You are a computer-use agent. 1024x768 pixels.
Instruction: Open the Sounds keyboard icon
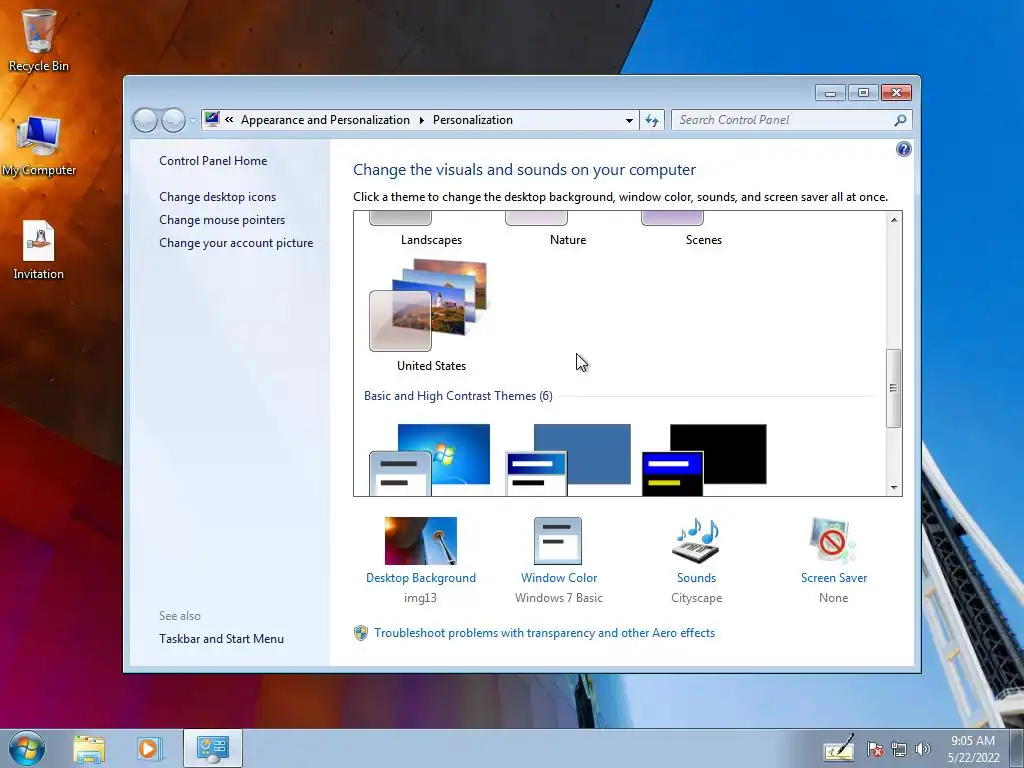[696, 541]
